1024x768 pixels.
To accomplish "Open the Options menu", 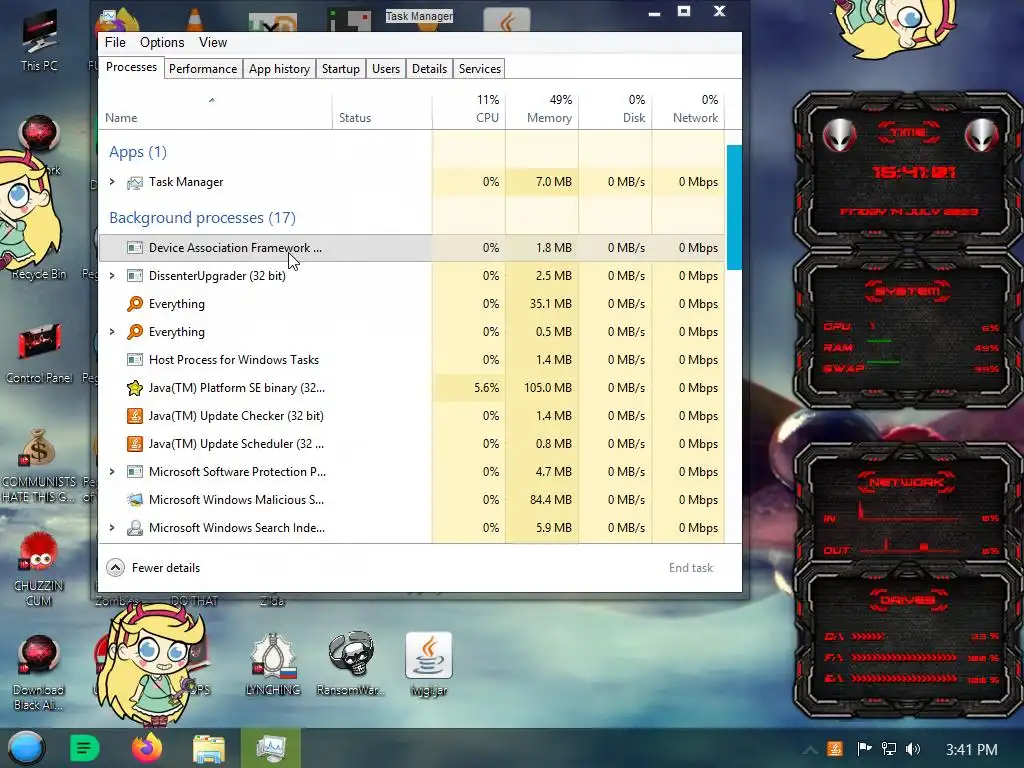I will [162, 42].
